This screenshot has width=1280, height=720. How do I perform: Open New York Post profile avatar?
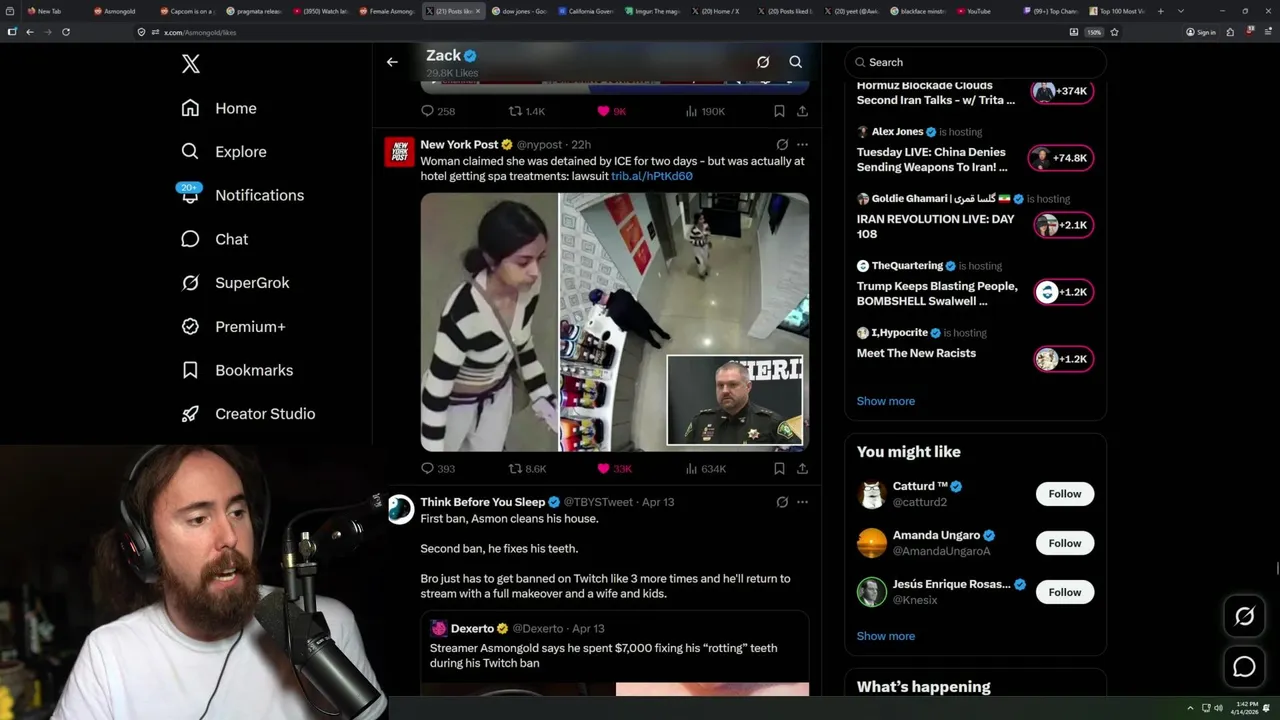[399, 152]
